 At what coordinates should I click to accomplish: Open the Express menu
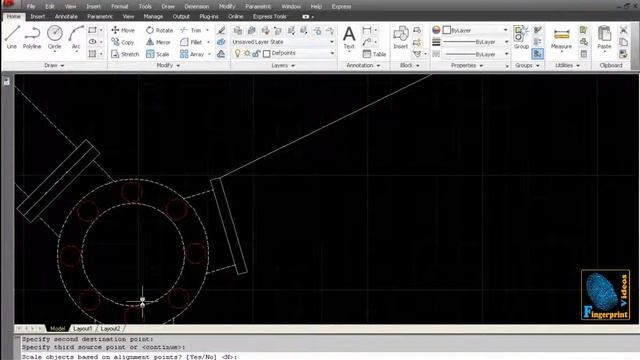(341, 7)
